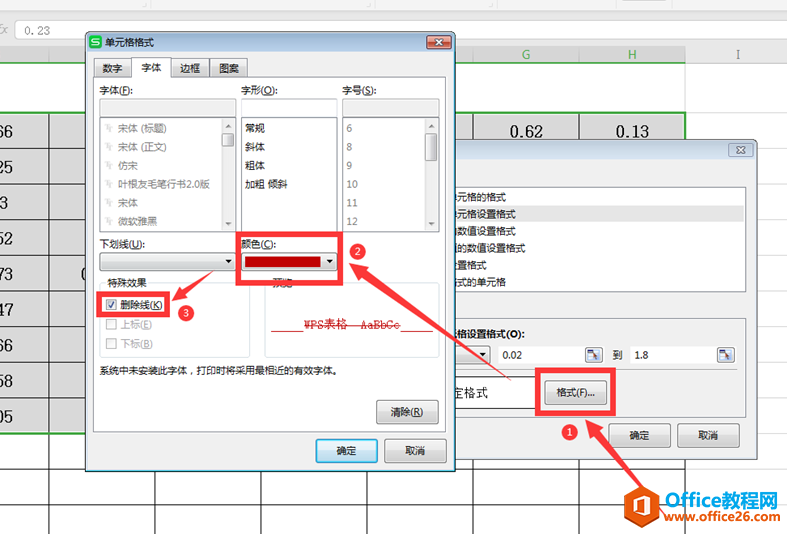Click range picker icon beside 1.8
This screenshot has width=787, height=534.
[725, 355]
